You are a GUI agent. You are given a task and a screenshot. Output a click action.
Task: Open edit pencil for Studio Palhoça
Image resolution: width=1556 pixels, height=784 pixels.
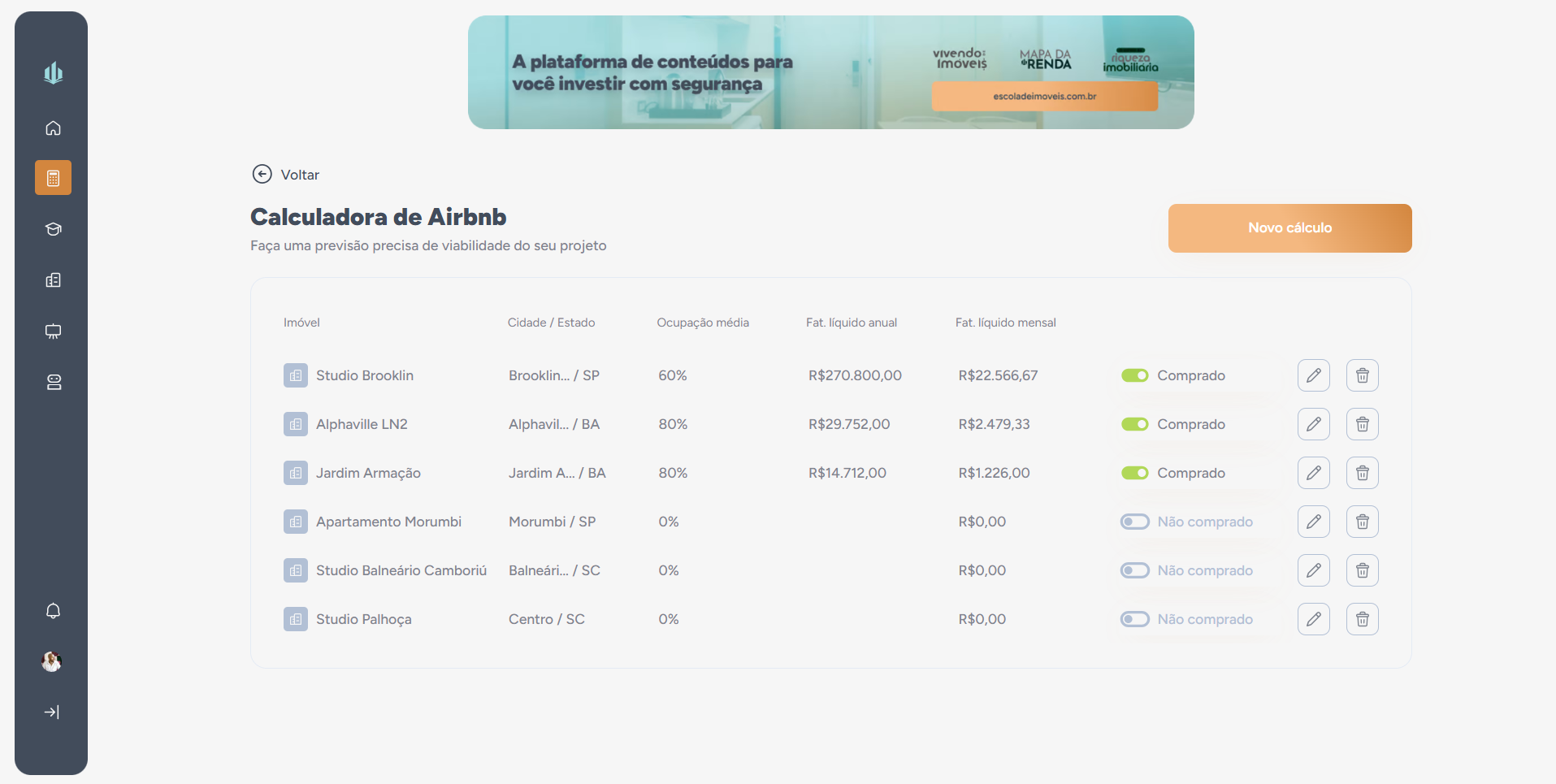tap(1313, 618)
